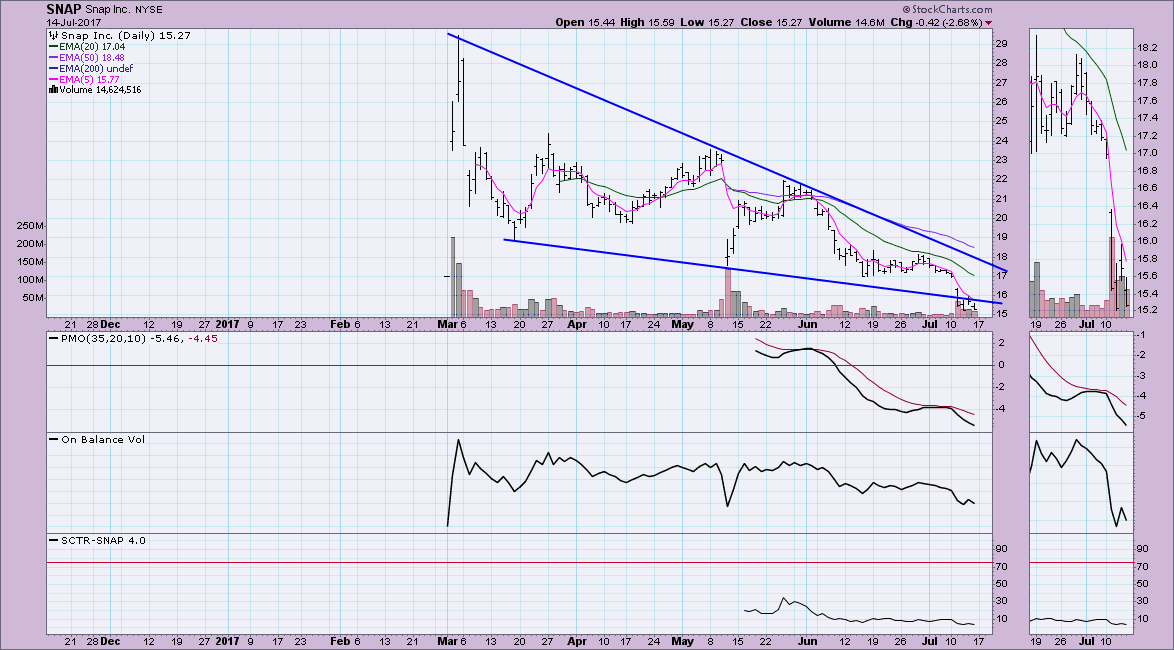The image size is (1174, 650).
Task: Click the green EMA(20) line marker in legend
Action: [x=54, y=46]
